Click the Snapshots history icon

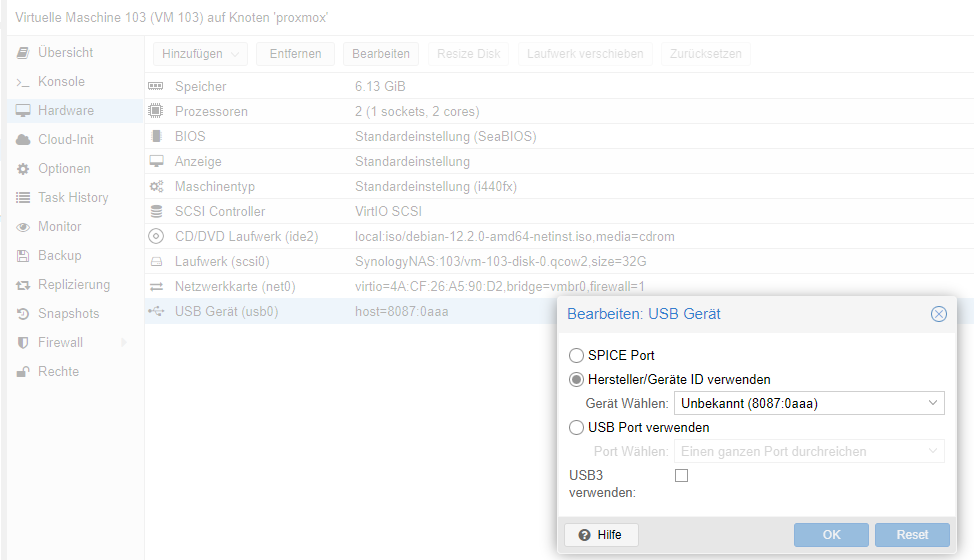(x=23, y=314)
